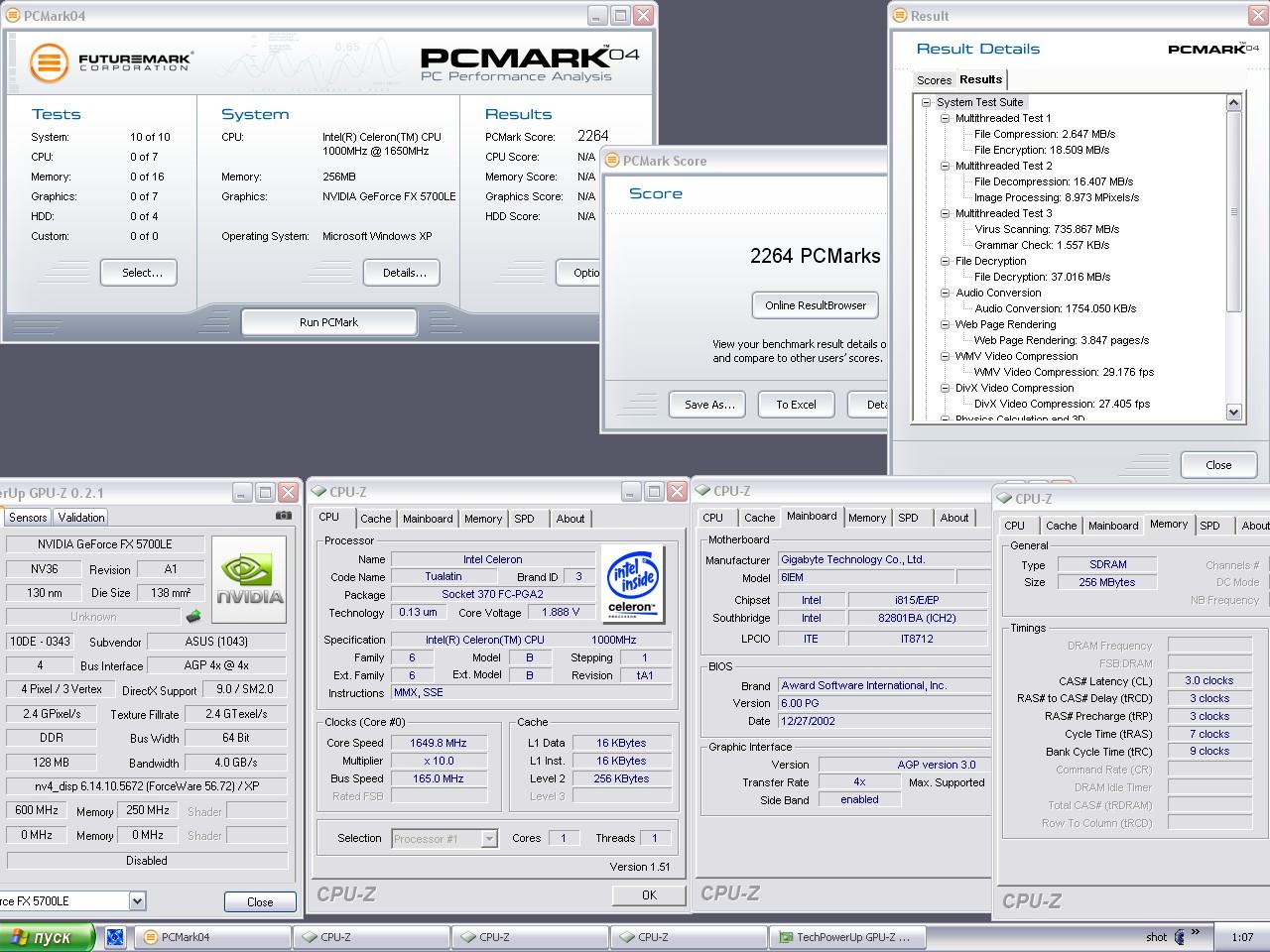Viewport: 1270px width, 952px height.
Task: Click the Save As... button
Action: (709, 405)
